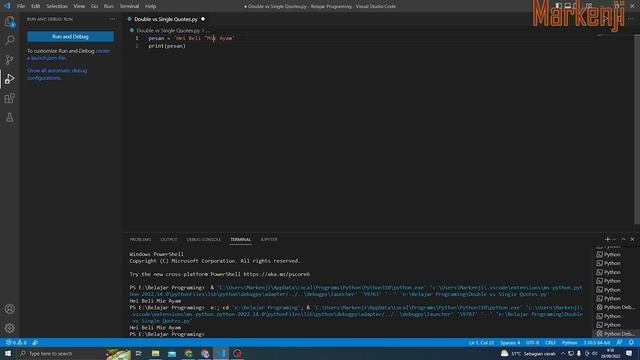The width and height of the screenshot is (640, 360).
Task: Select the 3.10.5 64-bit interpreter entry
Action: point(596,342)
